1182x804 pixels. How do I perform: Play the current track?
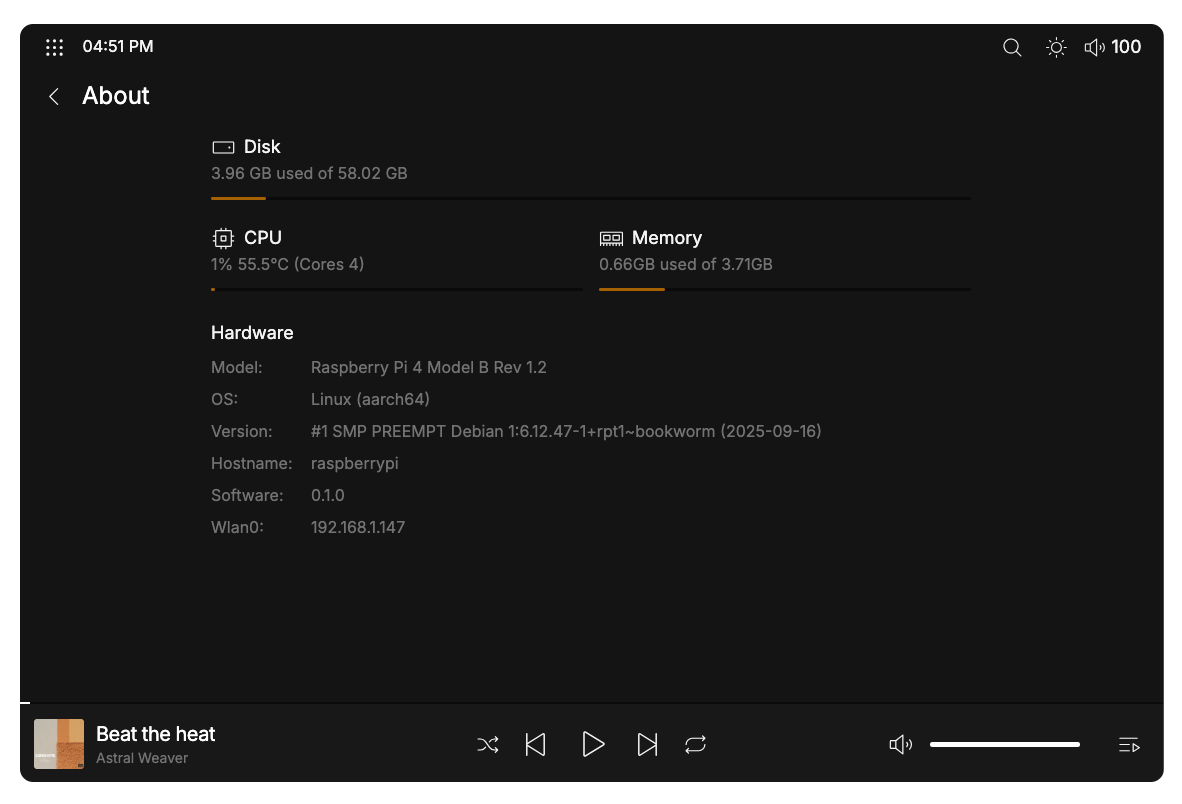tap(593, 744)
